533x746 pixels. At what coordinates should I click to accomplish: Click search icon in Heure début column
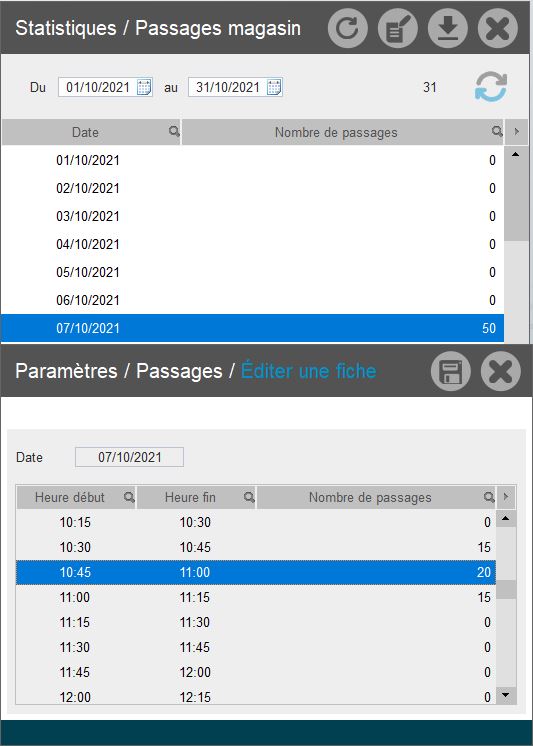click(129, 497)
